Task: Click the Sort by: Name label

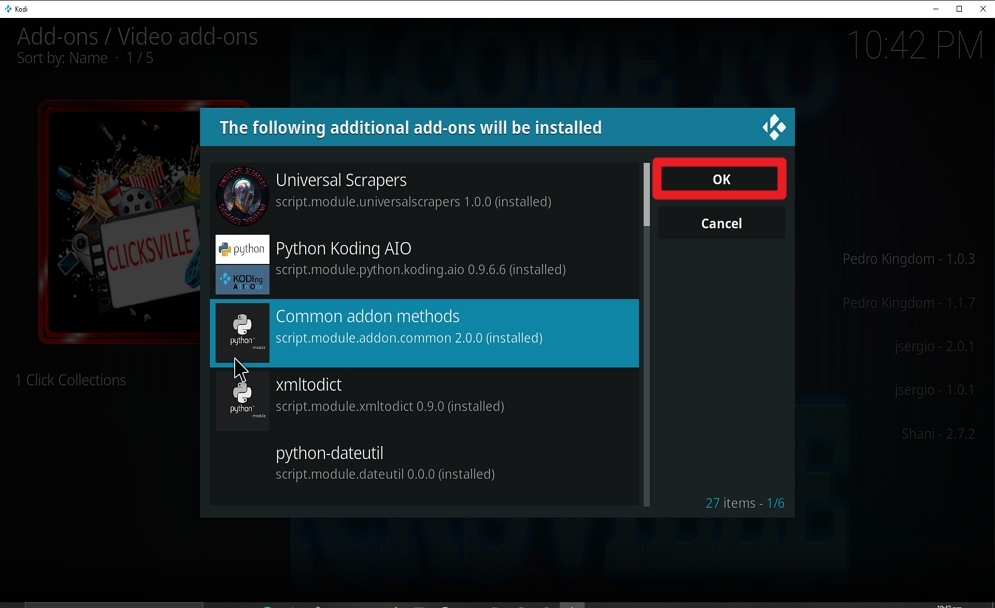Action: pos(62,58)
